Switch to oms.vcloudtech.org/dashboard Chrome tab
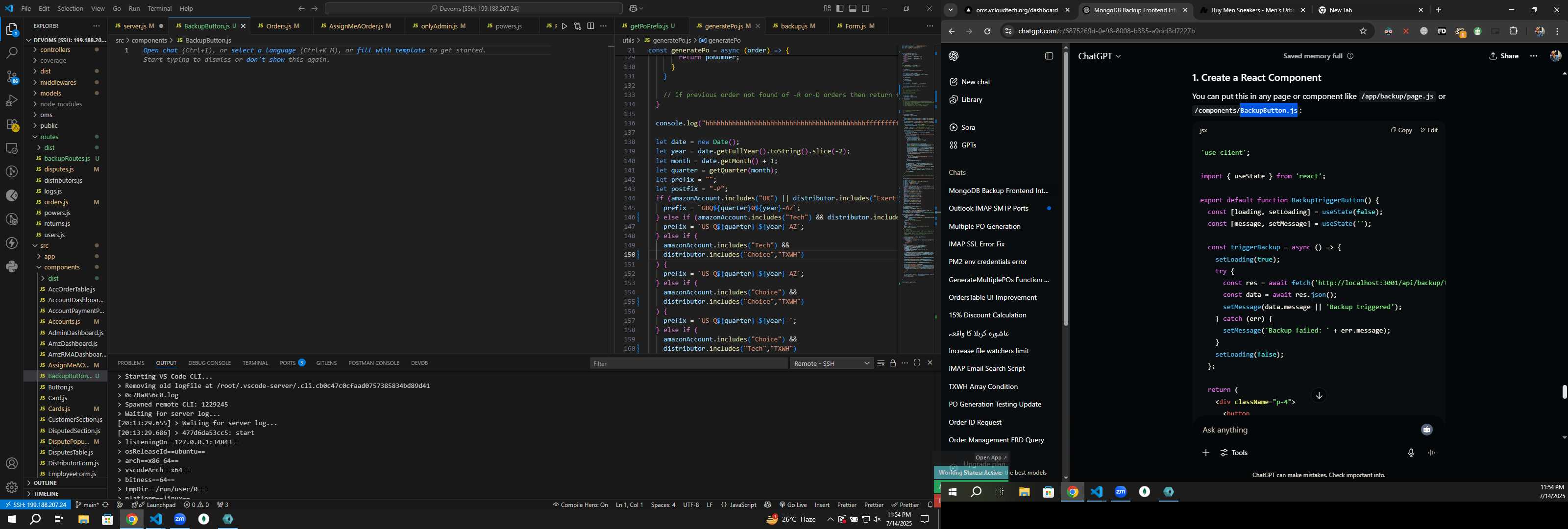Viewport: 1568px width, 529px height. click(1016, 10)
